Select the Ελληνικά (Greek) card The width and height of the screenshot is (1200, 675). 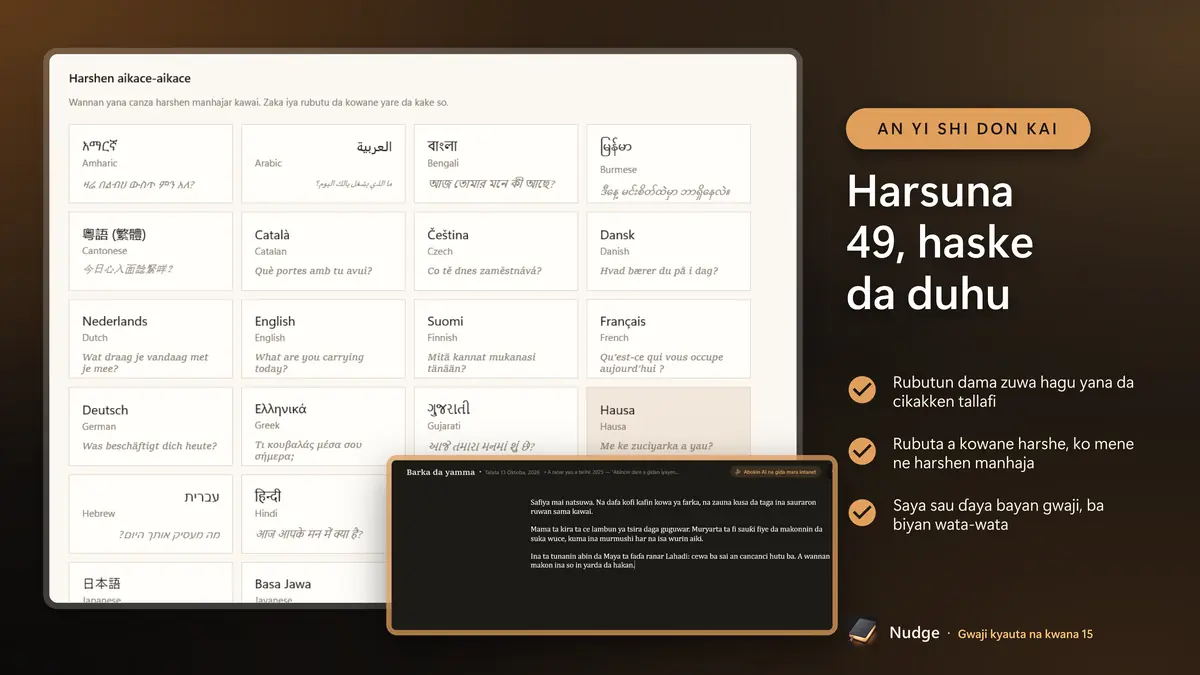323,427
